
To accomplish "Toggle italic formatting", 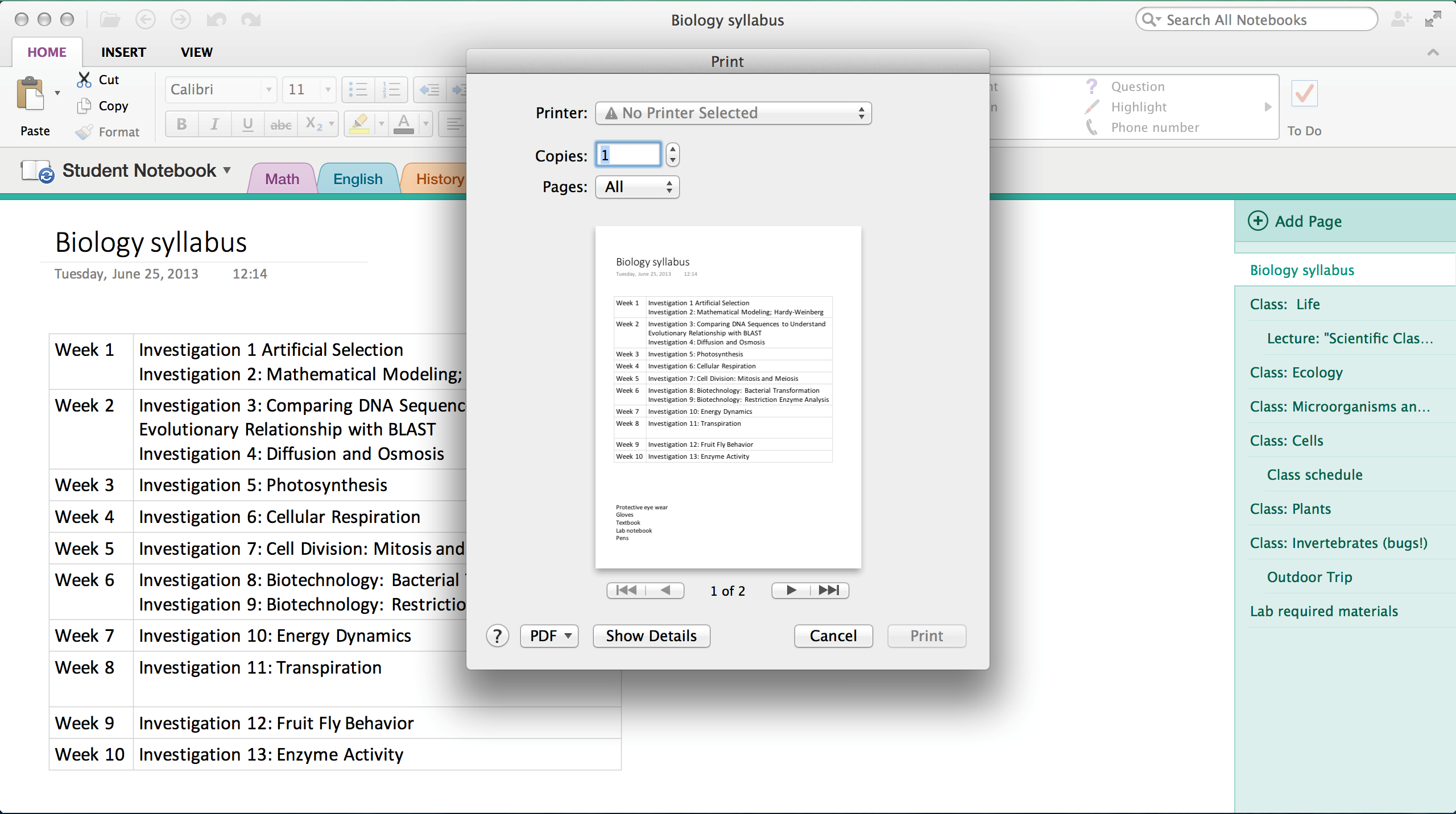I will (214, 124).
